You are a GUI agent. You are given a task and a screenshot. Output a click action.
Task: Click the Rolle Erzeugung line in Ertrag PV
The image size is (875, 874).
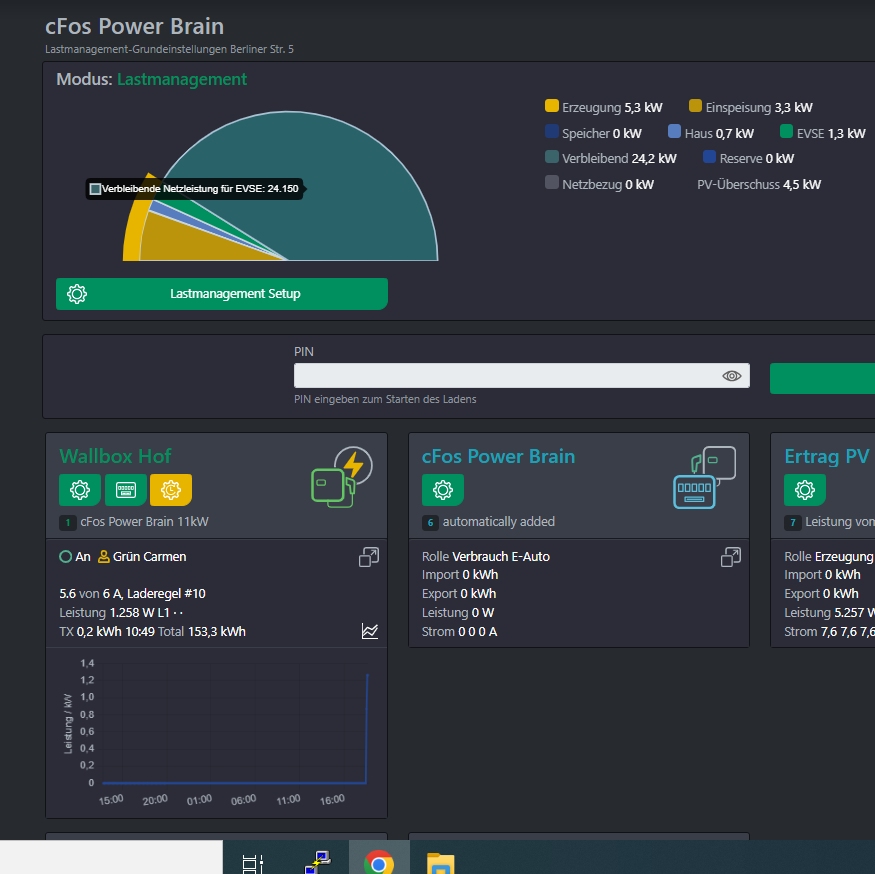829,556
